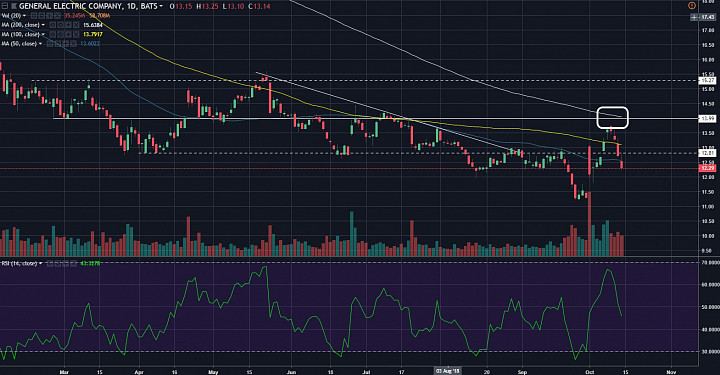Click the yellow MA 100 value 13.7917
This screenshot has width=720, height=375.
(x=93, y=34)
